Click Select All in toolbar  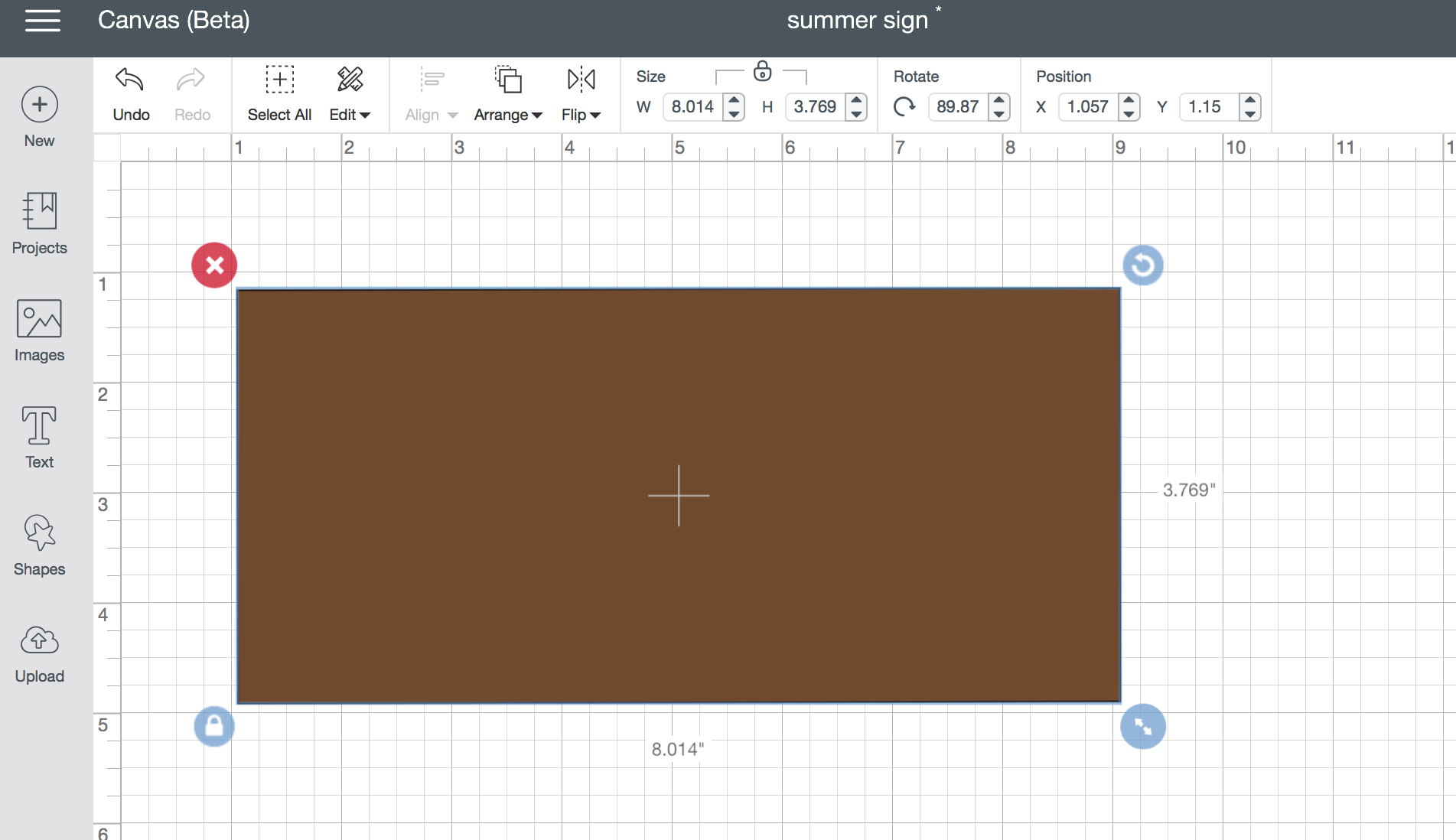click(279, 94)
